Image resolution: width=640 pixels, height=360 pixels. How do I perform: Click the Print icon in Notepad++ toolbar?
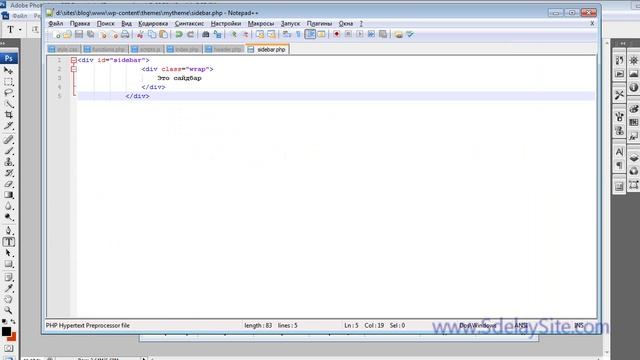(125, 35)
